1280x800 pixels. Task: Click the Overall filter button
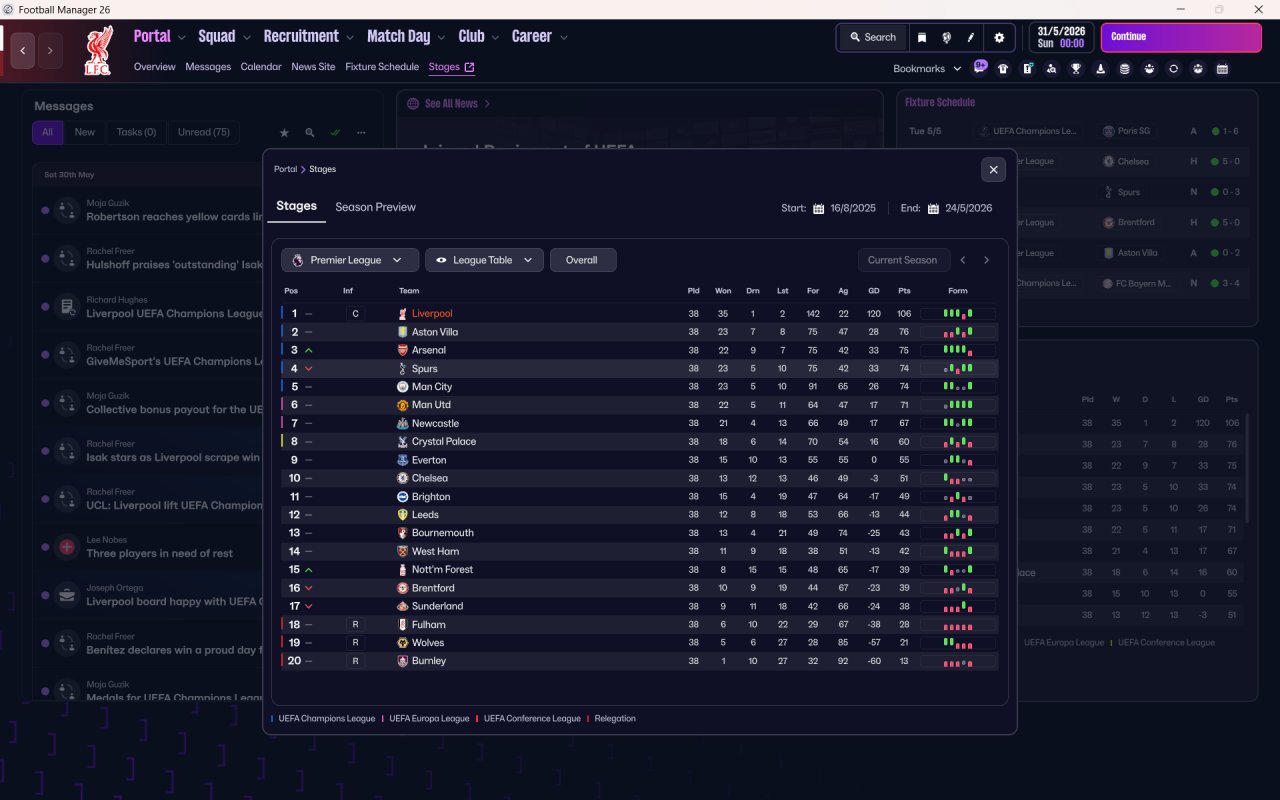point(583,260)
